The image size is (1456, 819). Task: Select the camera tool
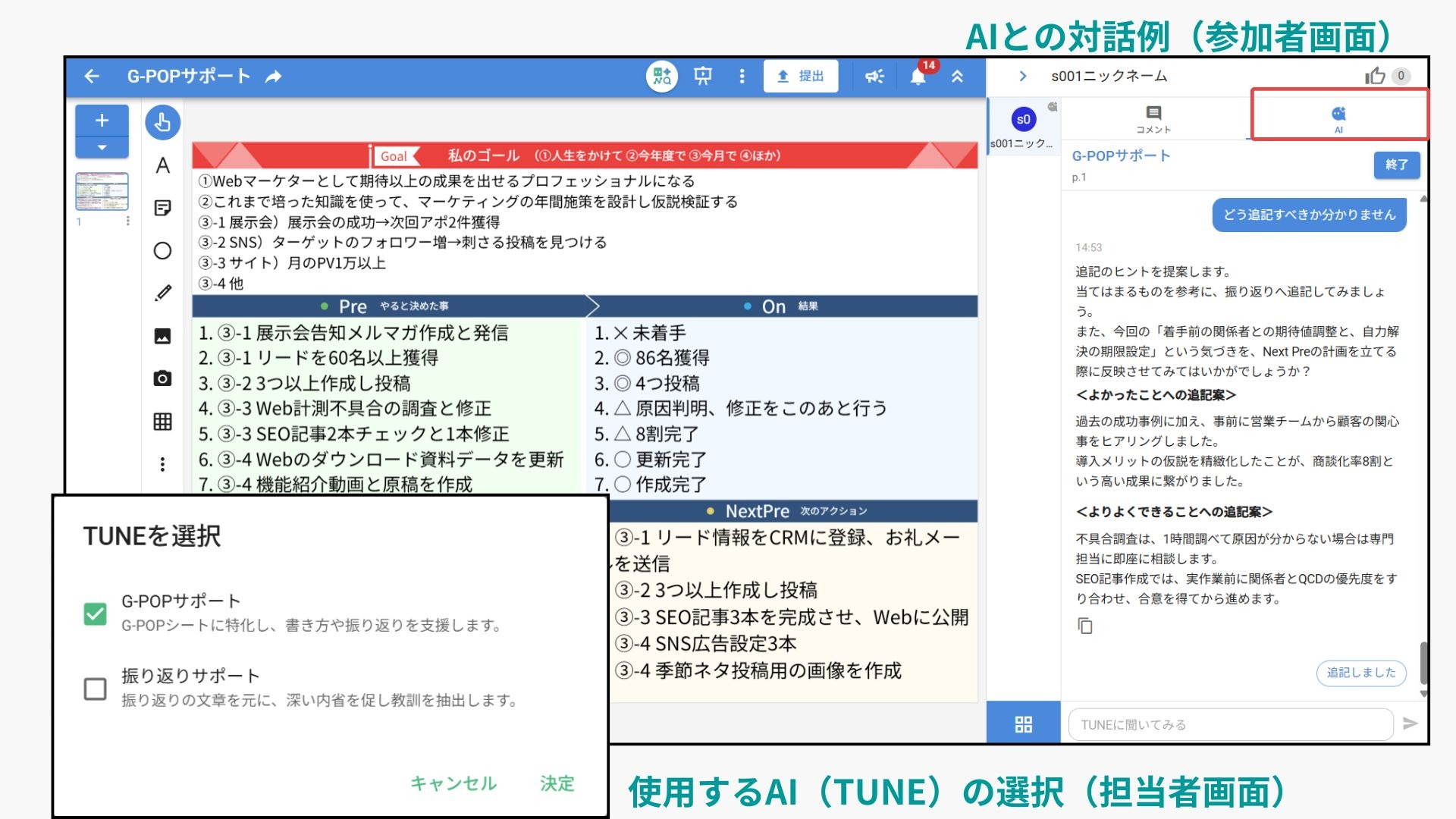162,378
